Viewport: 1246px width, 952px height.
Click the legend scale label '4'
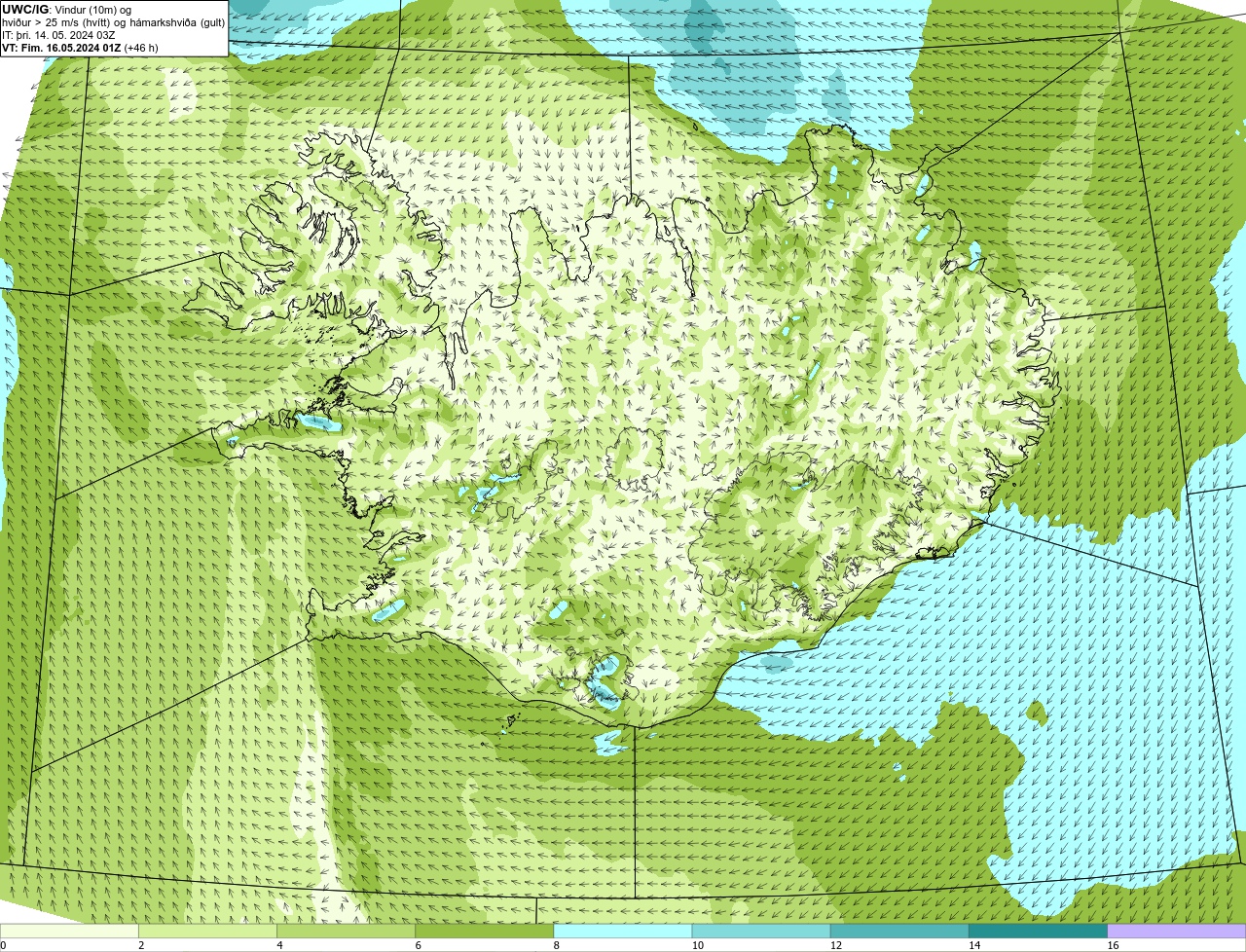(x=279, y=945)
